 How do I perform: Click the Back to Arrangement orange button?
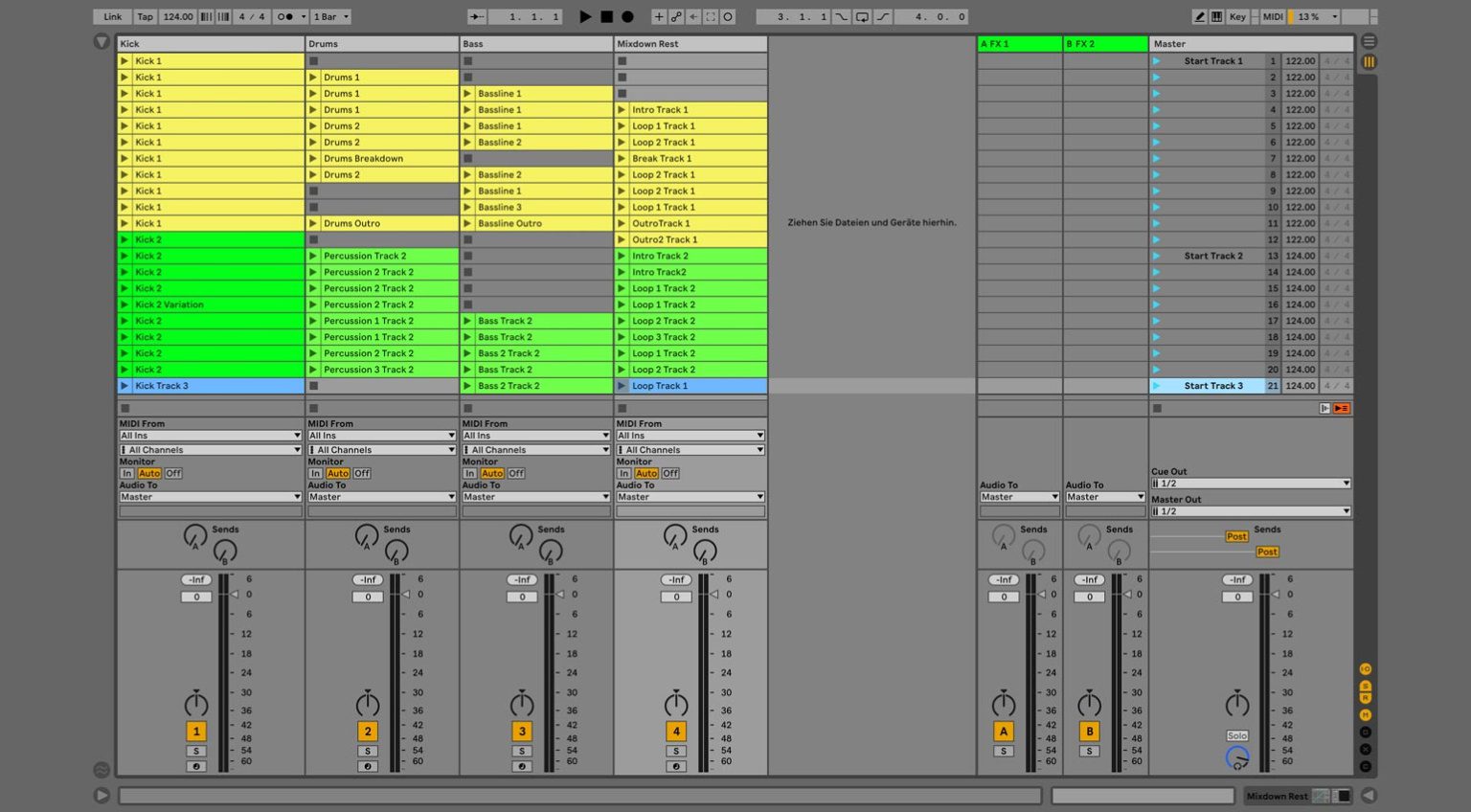[1342, 408]
